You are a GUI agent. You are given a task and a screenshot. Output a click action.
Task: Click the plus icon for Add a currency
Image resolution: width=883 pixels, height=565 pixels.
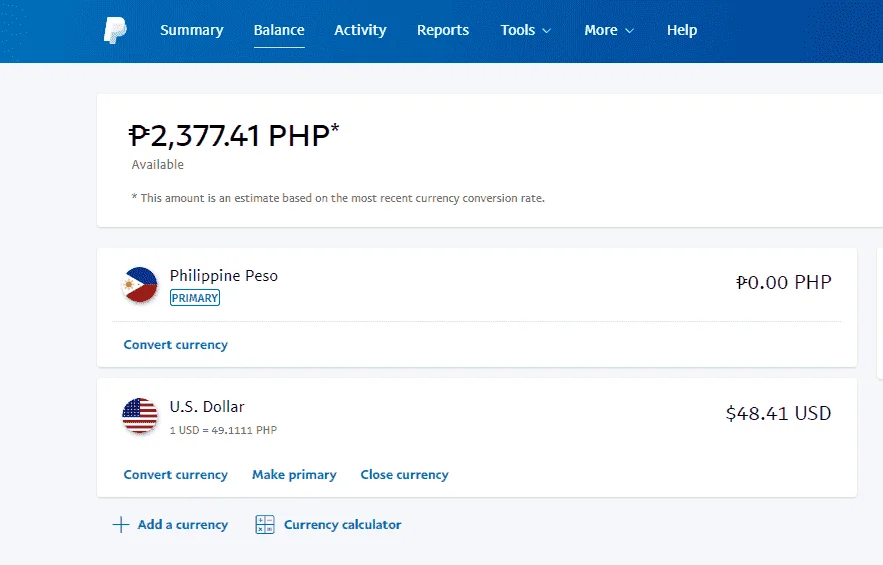coord(121,524)
